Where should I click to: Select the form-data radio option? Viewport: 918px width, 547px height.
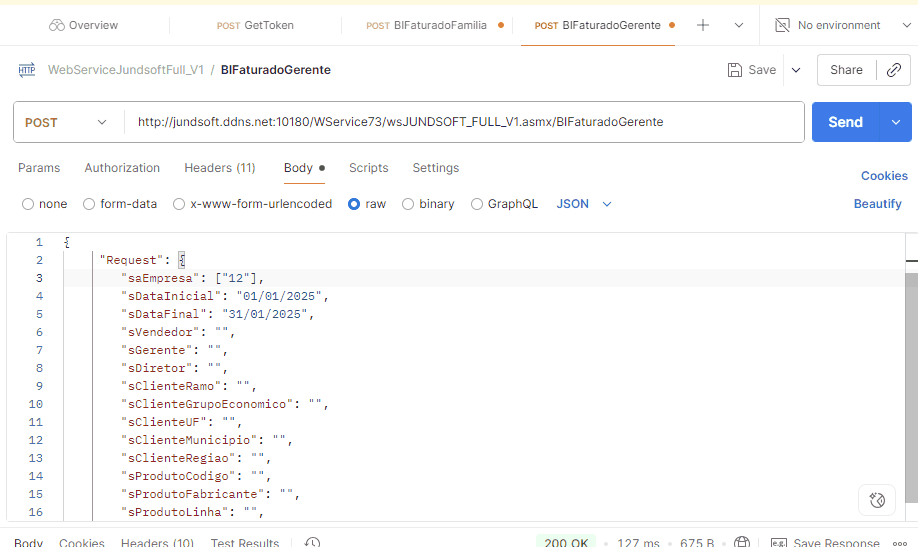point(90,204)
